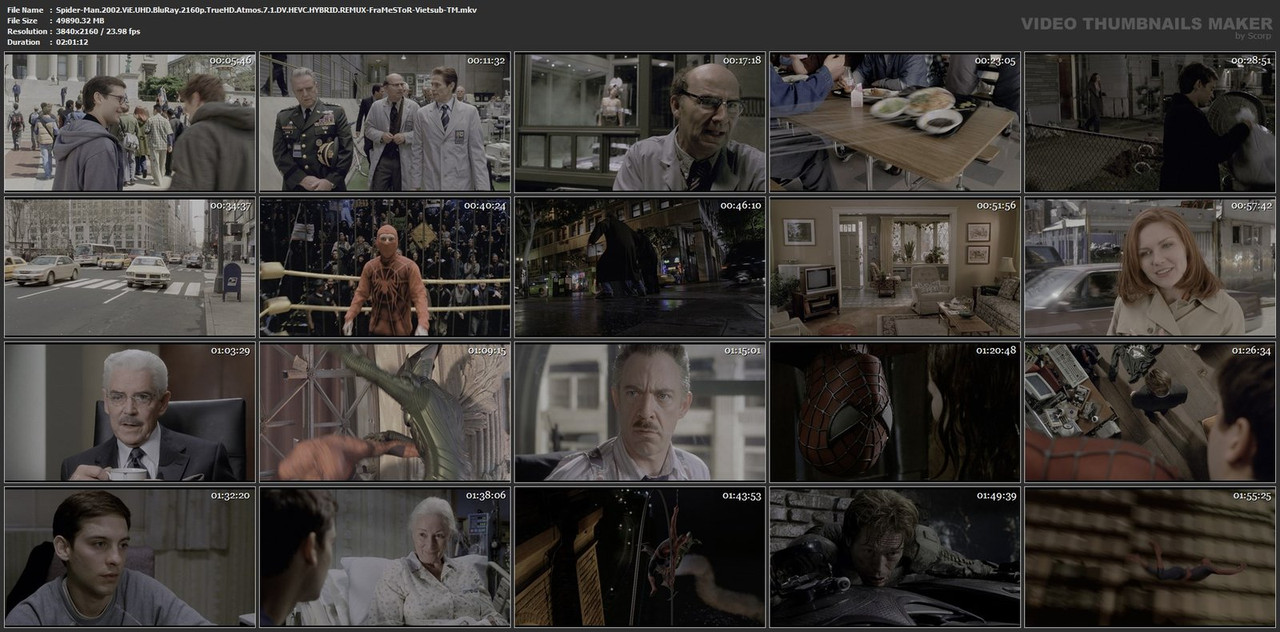Select the frame stamped 01:32:20
The width and height of the screenshot is (1280, 632).
tap(130, 557)
